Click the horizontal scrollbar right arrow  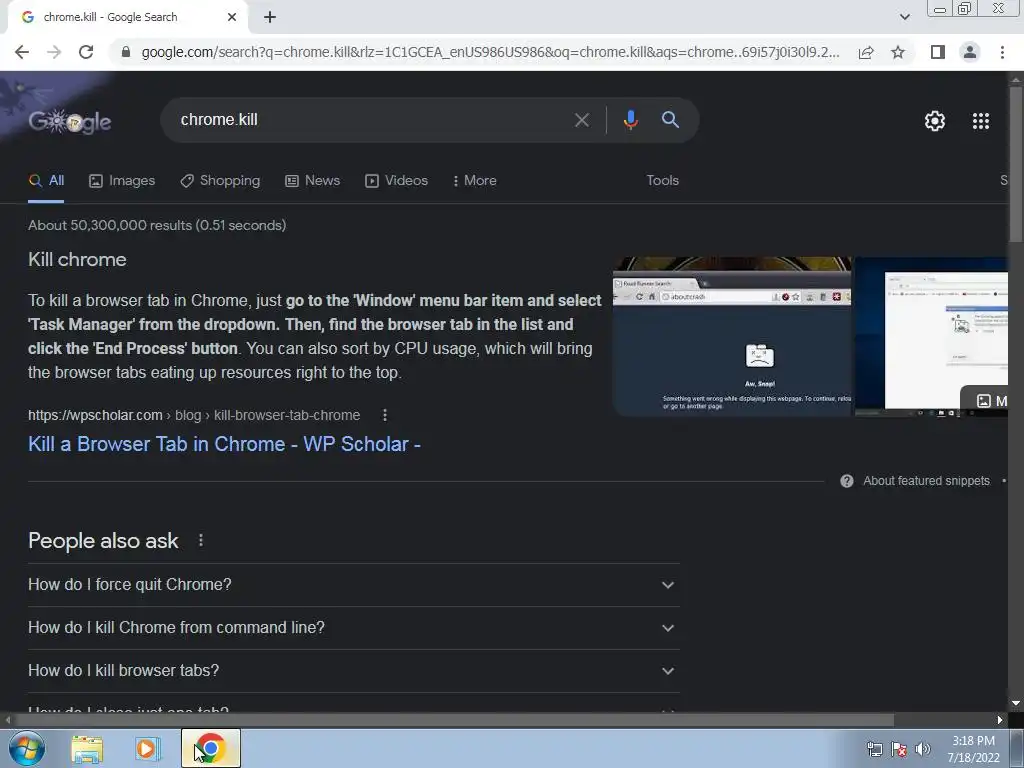pyautogui.click(x=999, y=720)
